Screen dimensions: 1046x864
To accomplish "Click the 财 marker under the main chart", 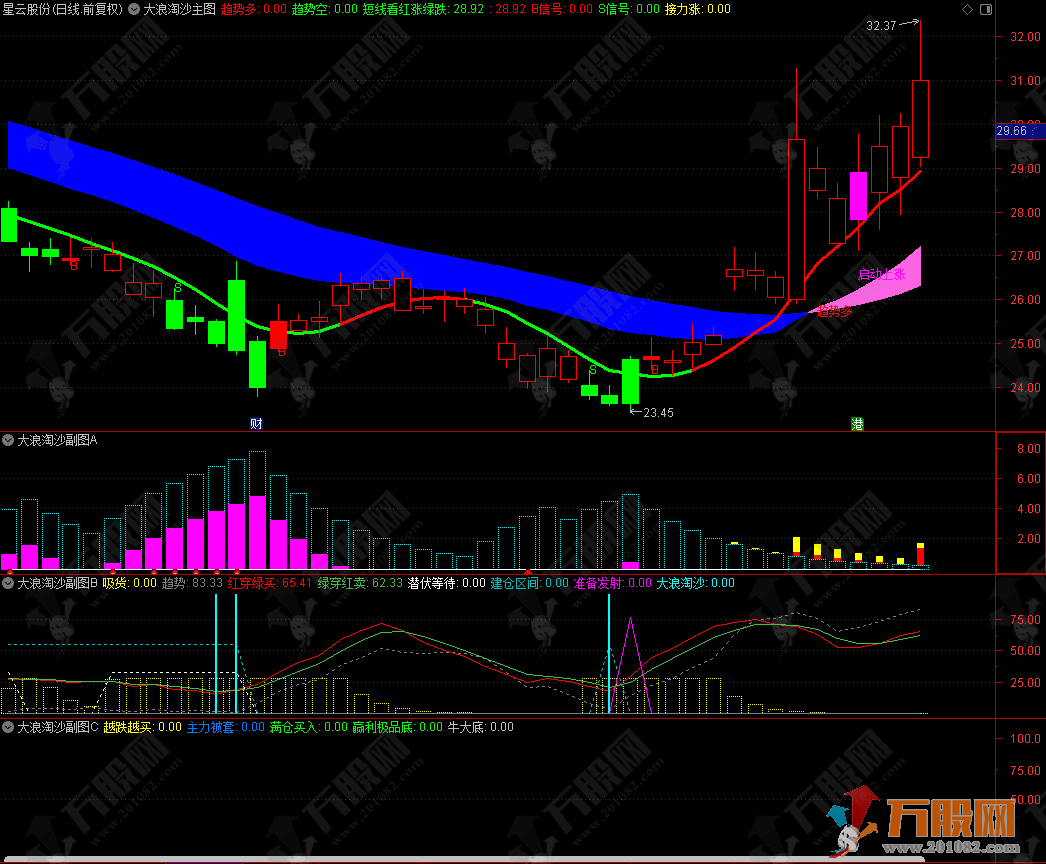I will tap(256, 424).
